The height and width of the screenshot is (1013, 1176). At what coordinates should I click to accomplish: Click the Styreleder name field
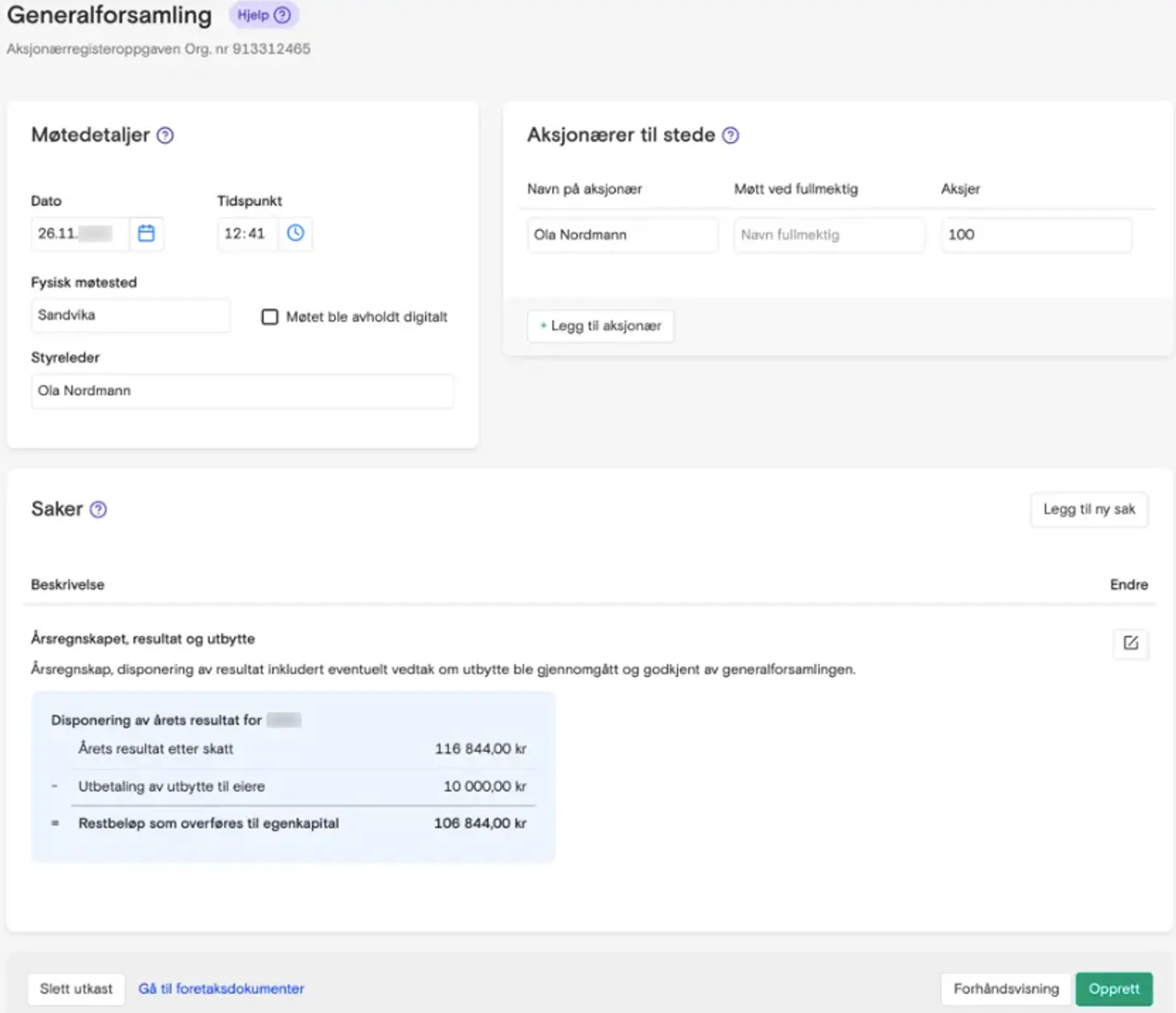(242, 391)
